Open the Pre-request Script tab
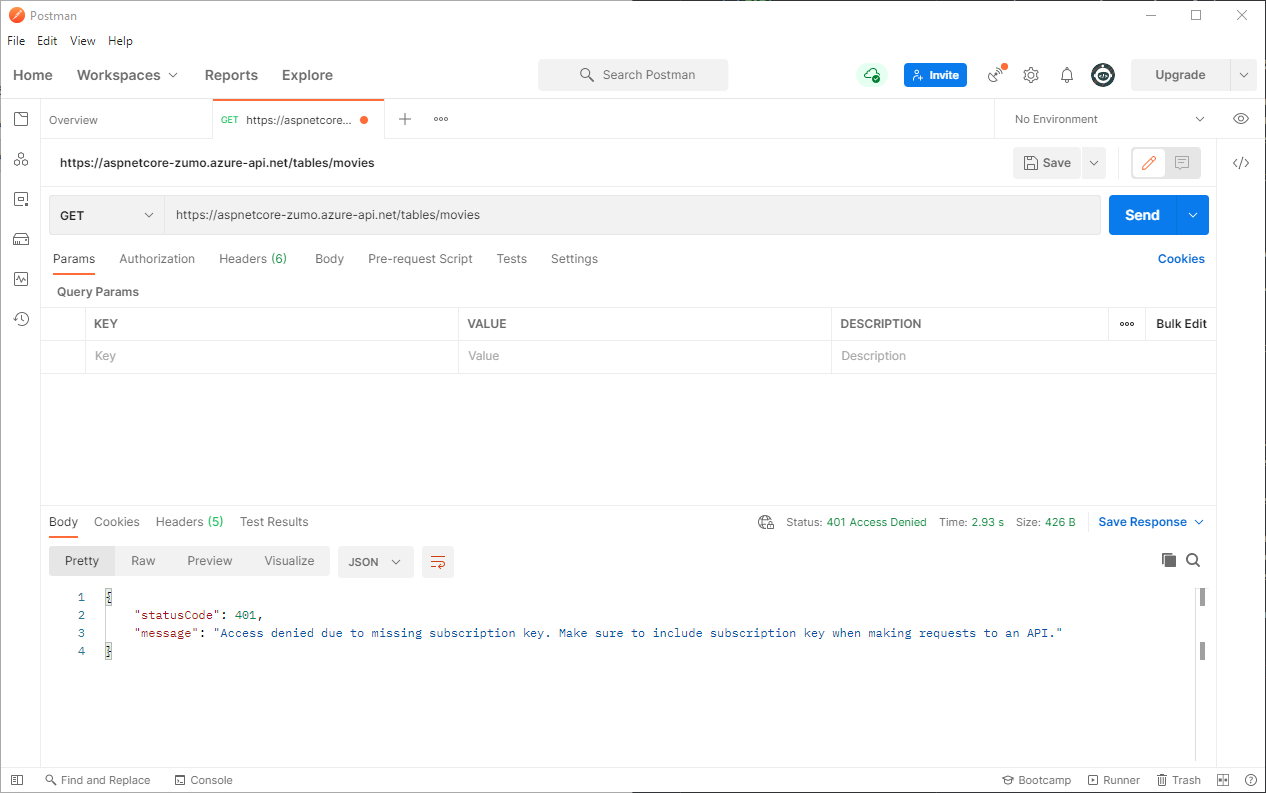1266x793 pixels. tap(420, 259)
